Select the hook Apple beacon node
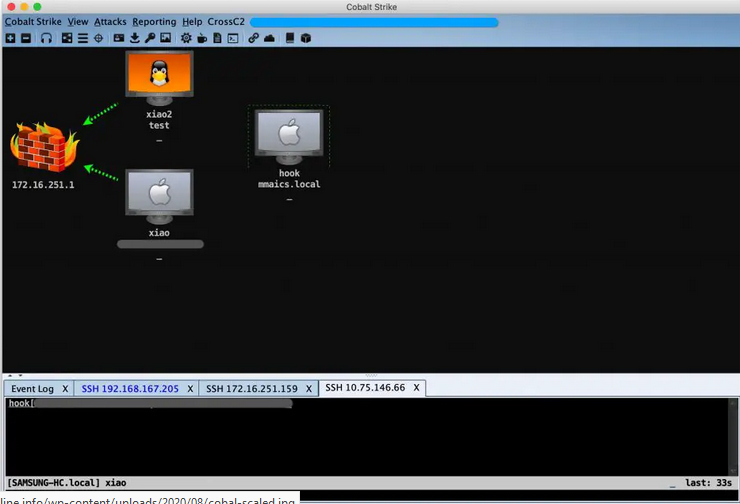The image size is (740, 504). [289, 137]
